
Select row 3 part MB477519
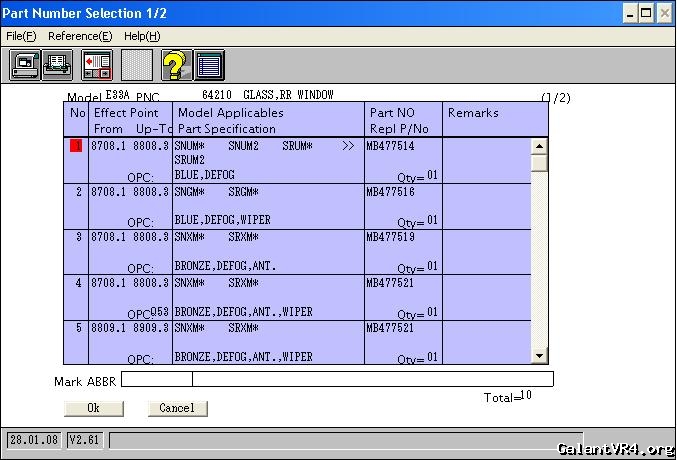pyautogui.click(x=390, y=237)
